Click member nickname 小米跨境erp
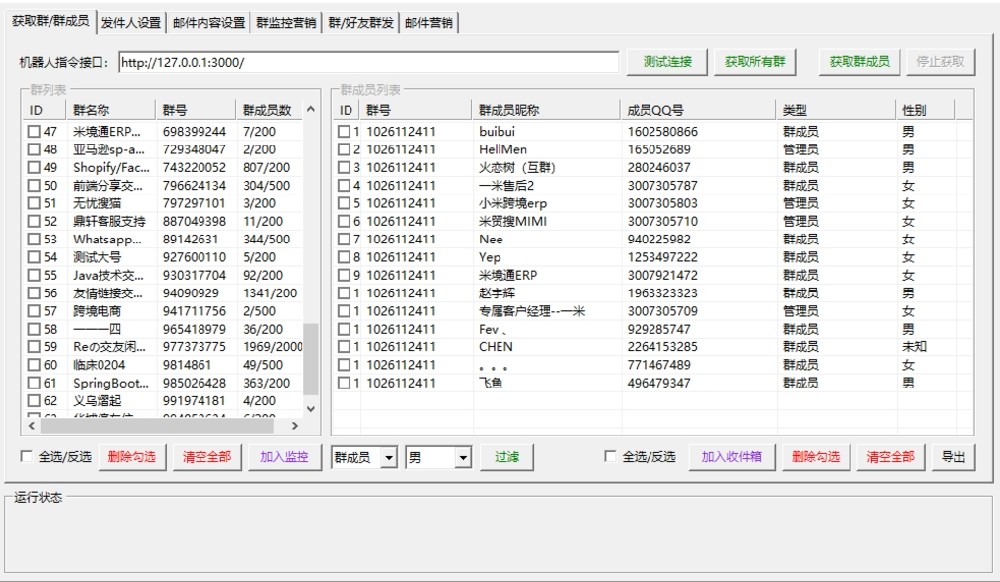This screenshot has height=582, width=1000. pyautogui.click(x=513, y=203)
